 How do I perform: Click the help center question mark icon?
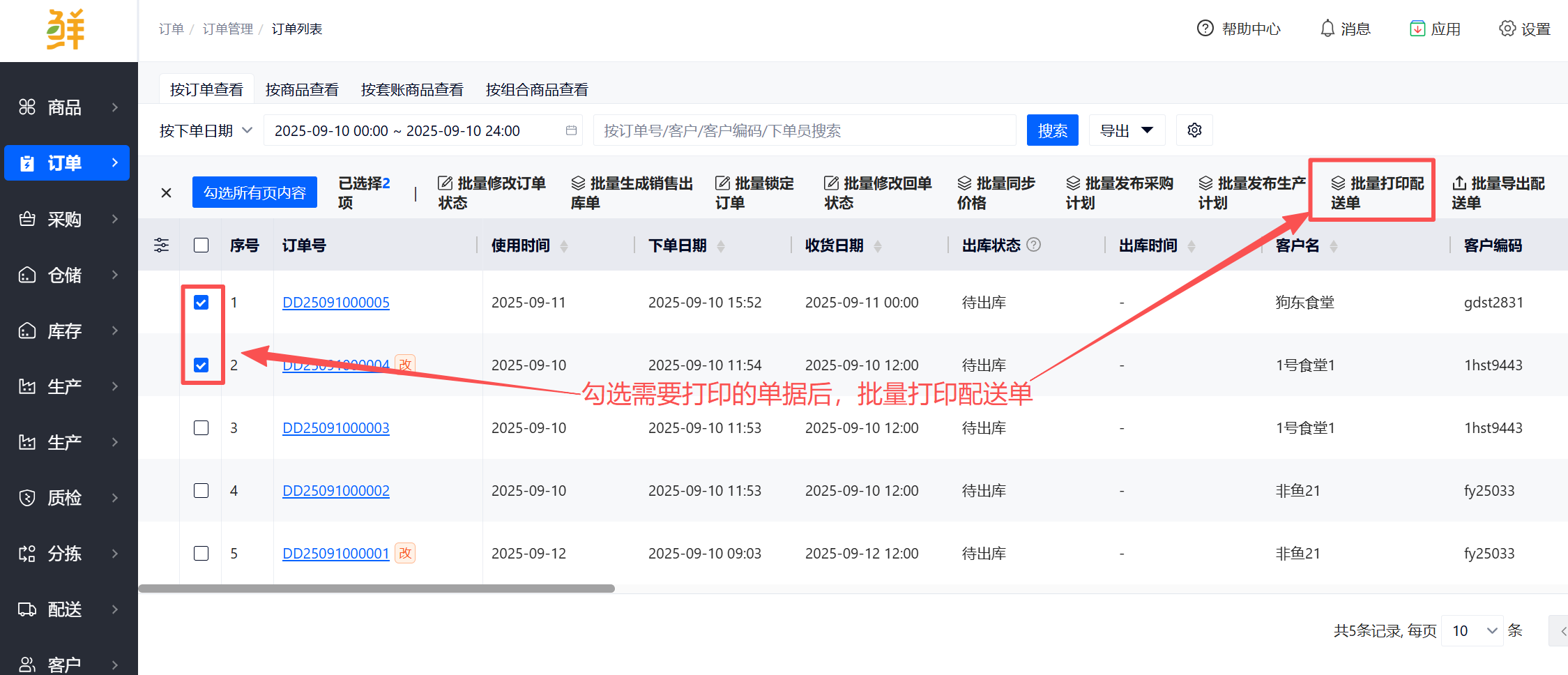[1205, 29]
